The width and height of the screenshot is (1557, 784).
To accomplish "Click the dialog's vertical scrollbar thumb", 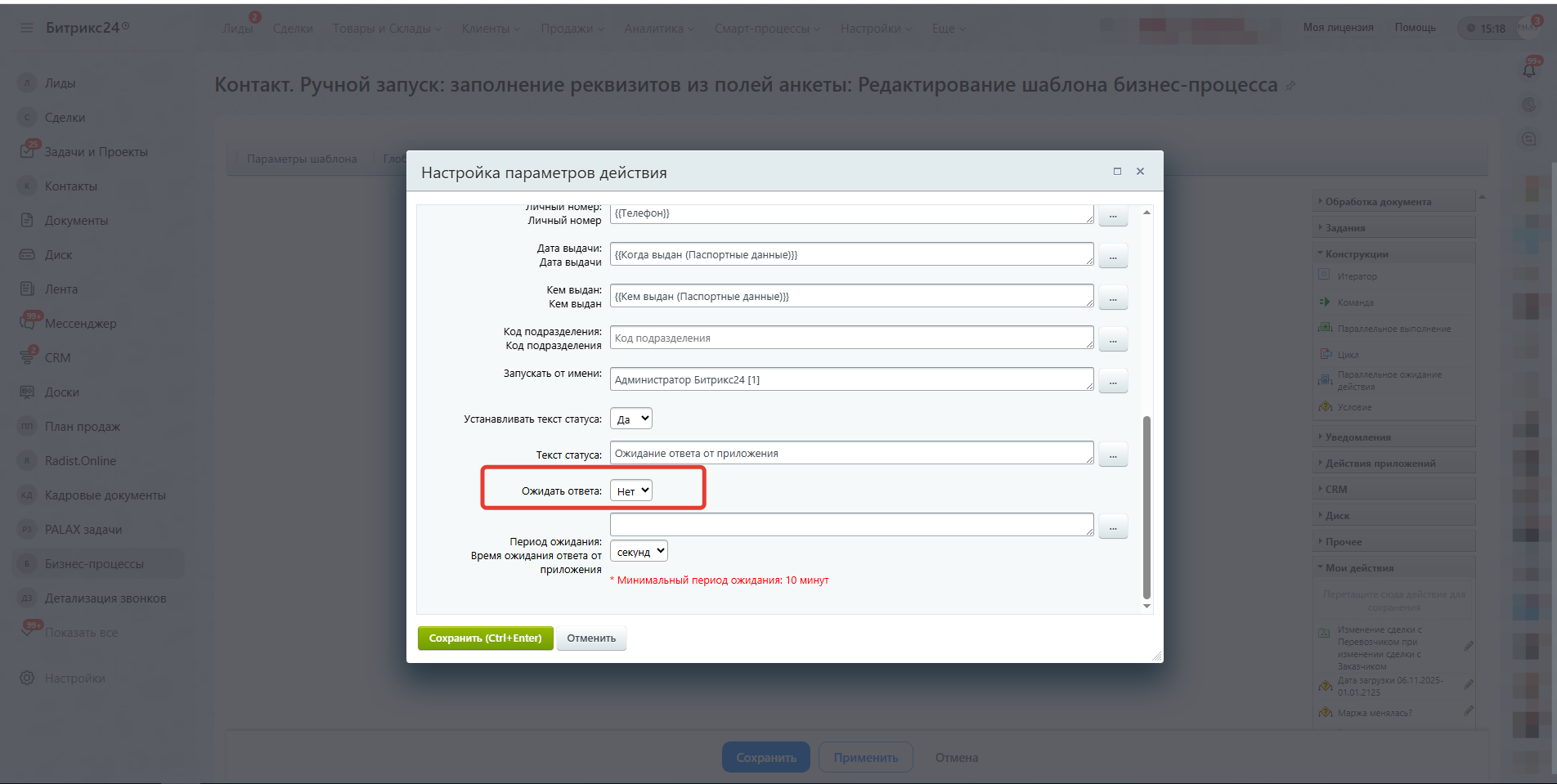I will tap(1146, 507).
